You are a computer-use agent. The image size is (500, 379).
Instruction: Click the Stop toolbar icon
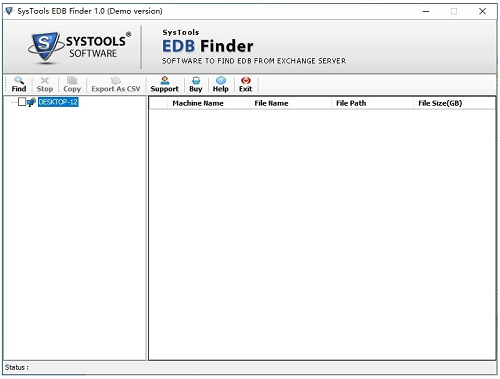pos(45,80)
